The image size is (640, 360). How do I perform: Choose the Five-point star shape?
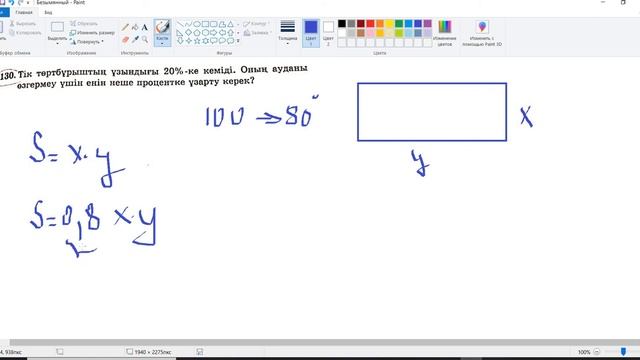pos(197,41)
